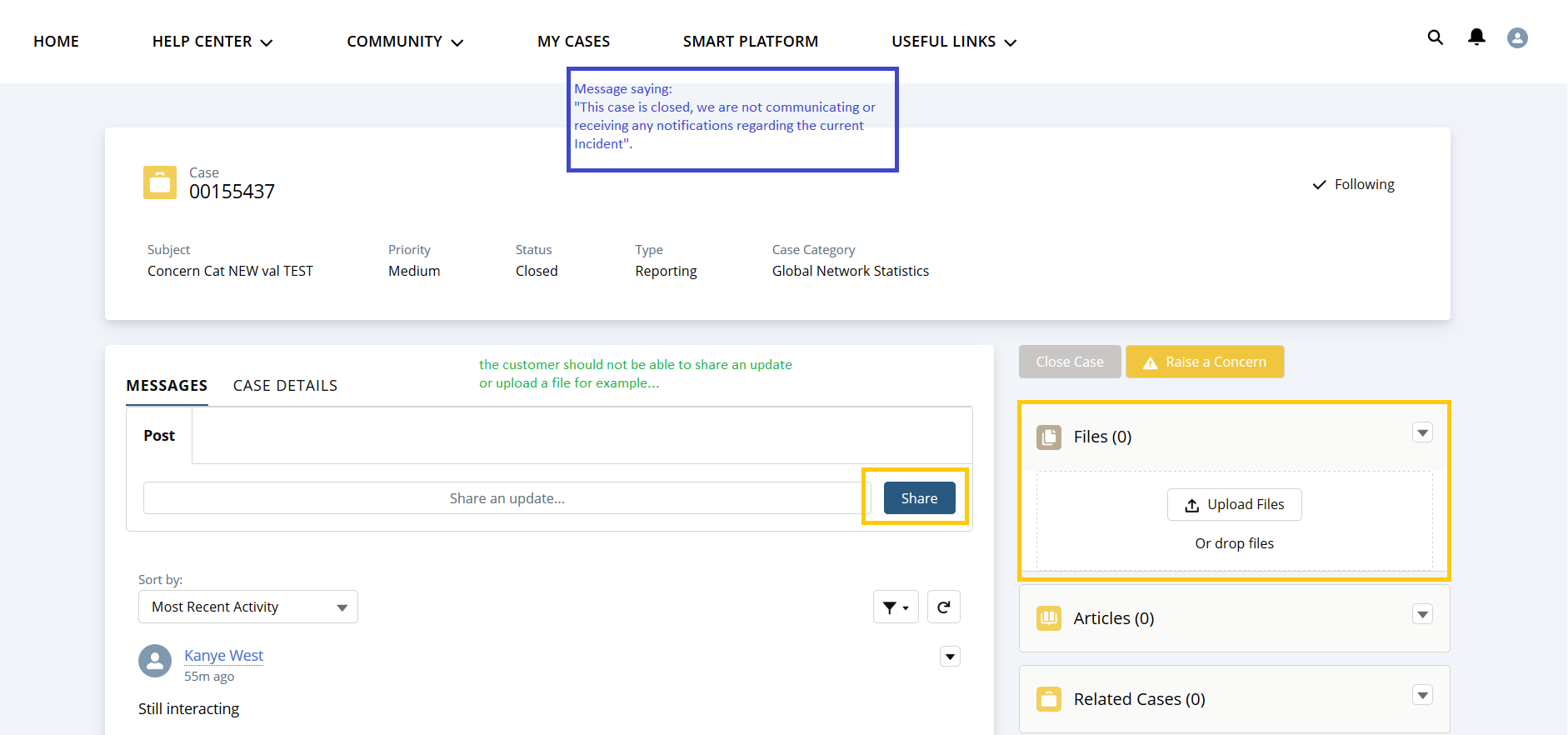
Task: Go to My Cases in navigation
Action: pos(573,42)
